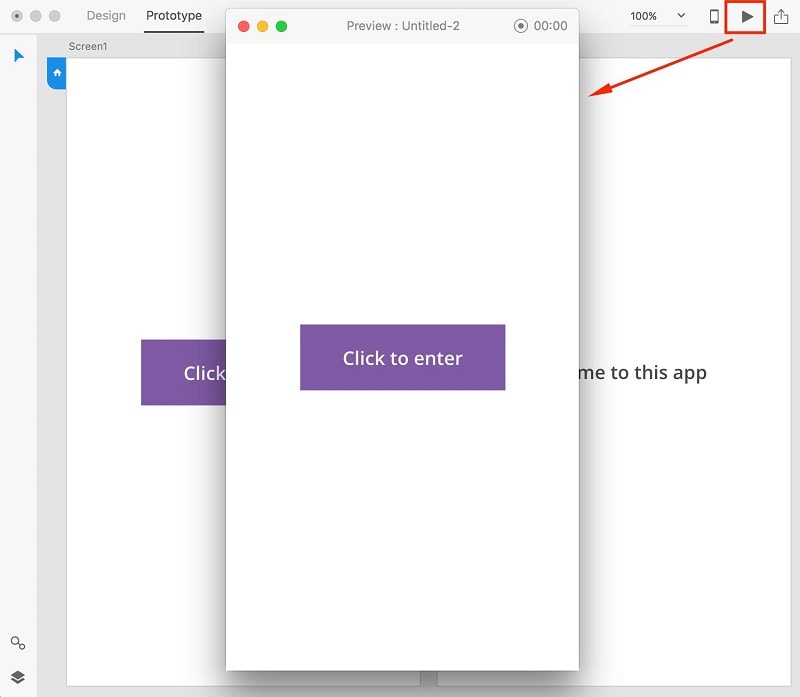Minimize the Preview window yellow button
The image size is (800, 697).
point(263,26)
